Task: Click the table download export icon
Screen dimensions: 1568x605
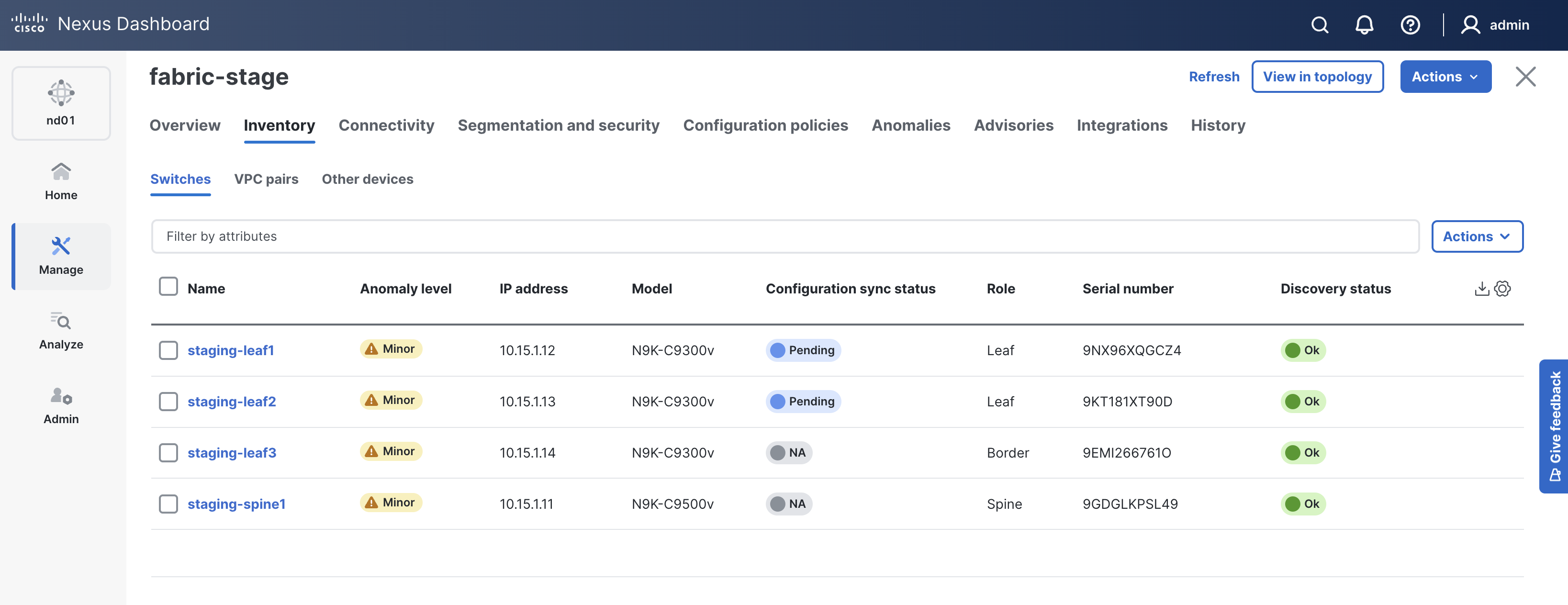Action: pos(1481,289)
